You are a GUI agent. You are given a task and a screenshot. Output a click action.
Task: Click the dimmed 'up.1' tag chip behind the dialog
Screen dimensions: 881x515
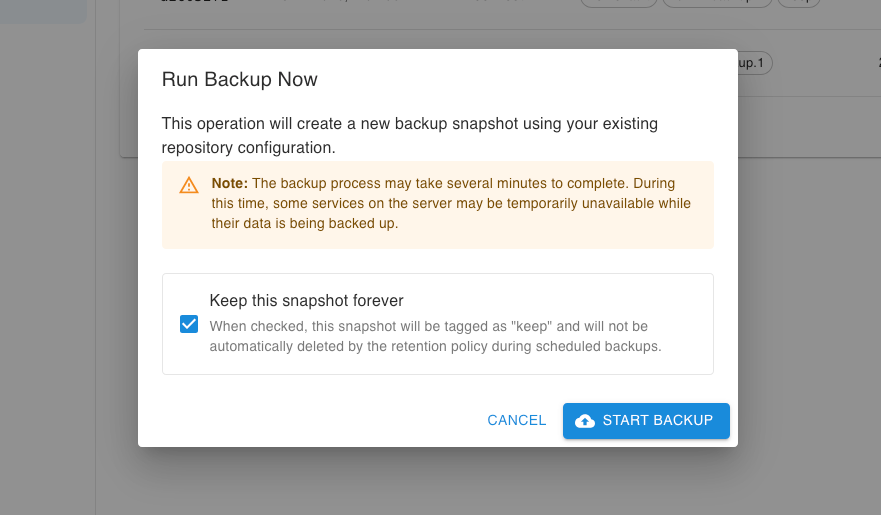pos(755,63)
